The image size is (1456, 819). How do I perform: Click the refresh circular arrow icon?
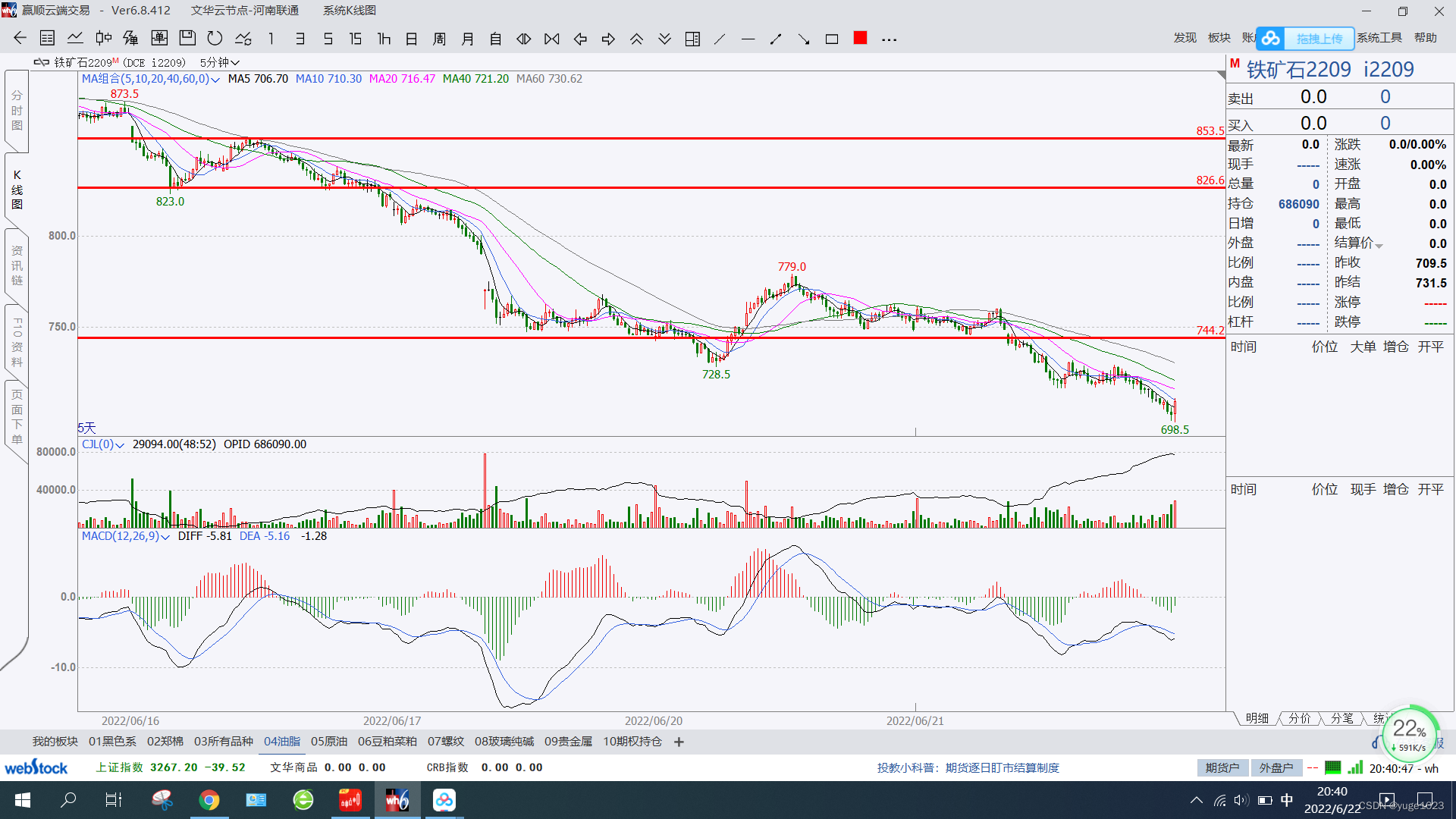pyautogui.click(x=215, y=39)
